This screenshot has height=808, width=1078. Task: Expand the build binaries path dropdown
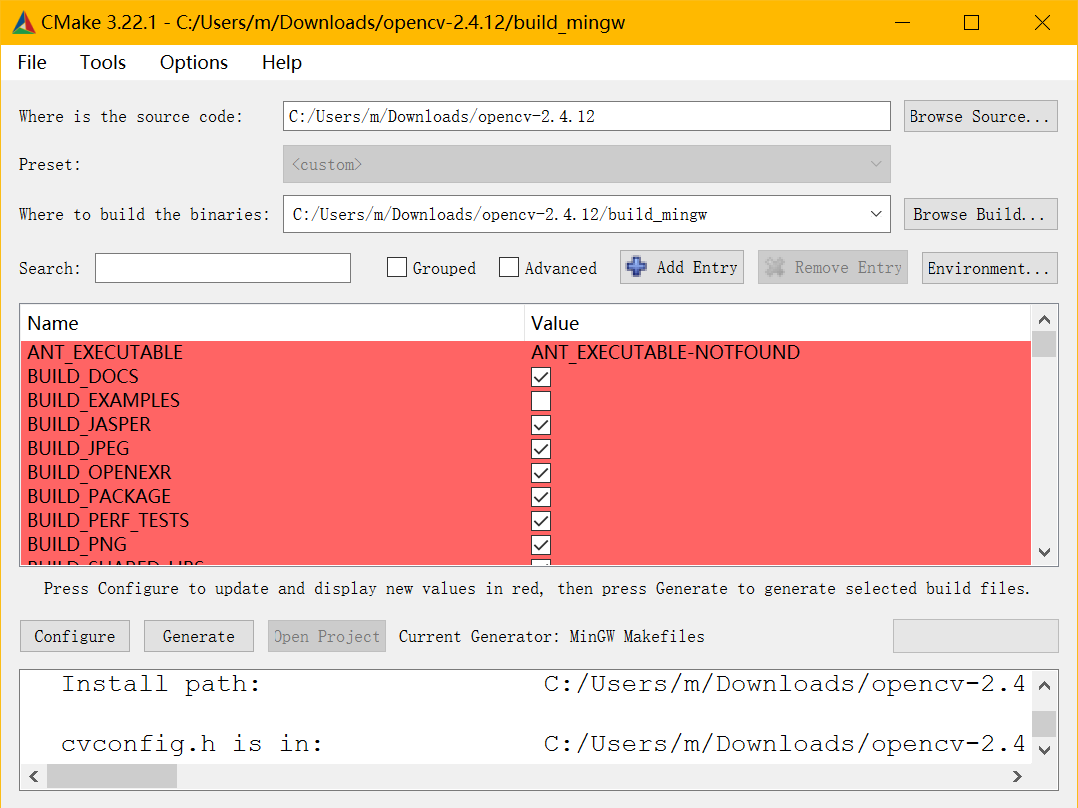(876, 214)
